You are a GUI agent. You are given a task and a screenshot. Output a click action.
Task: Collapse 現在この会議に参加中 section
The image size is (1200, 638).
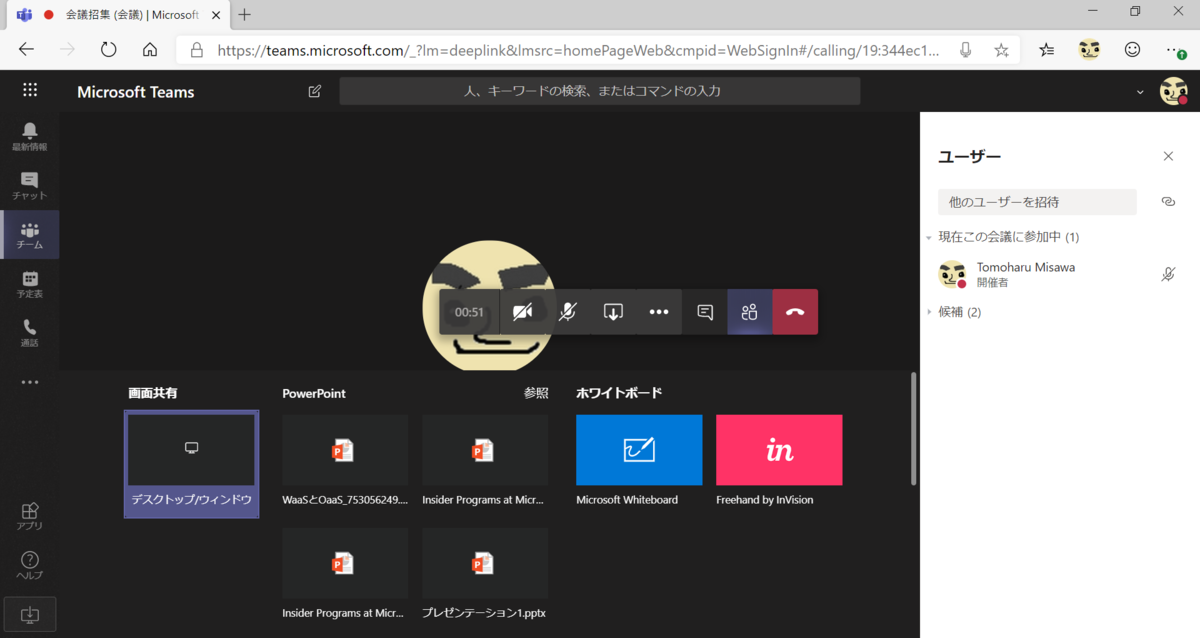pos(1003,237)
